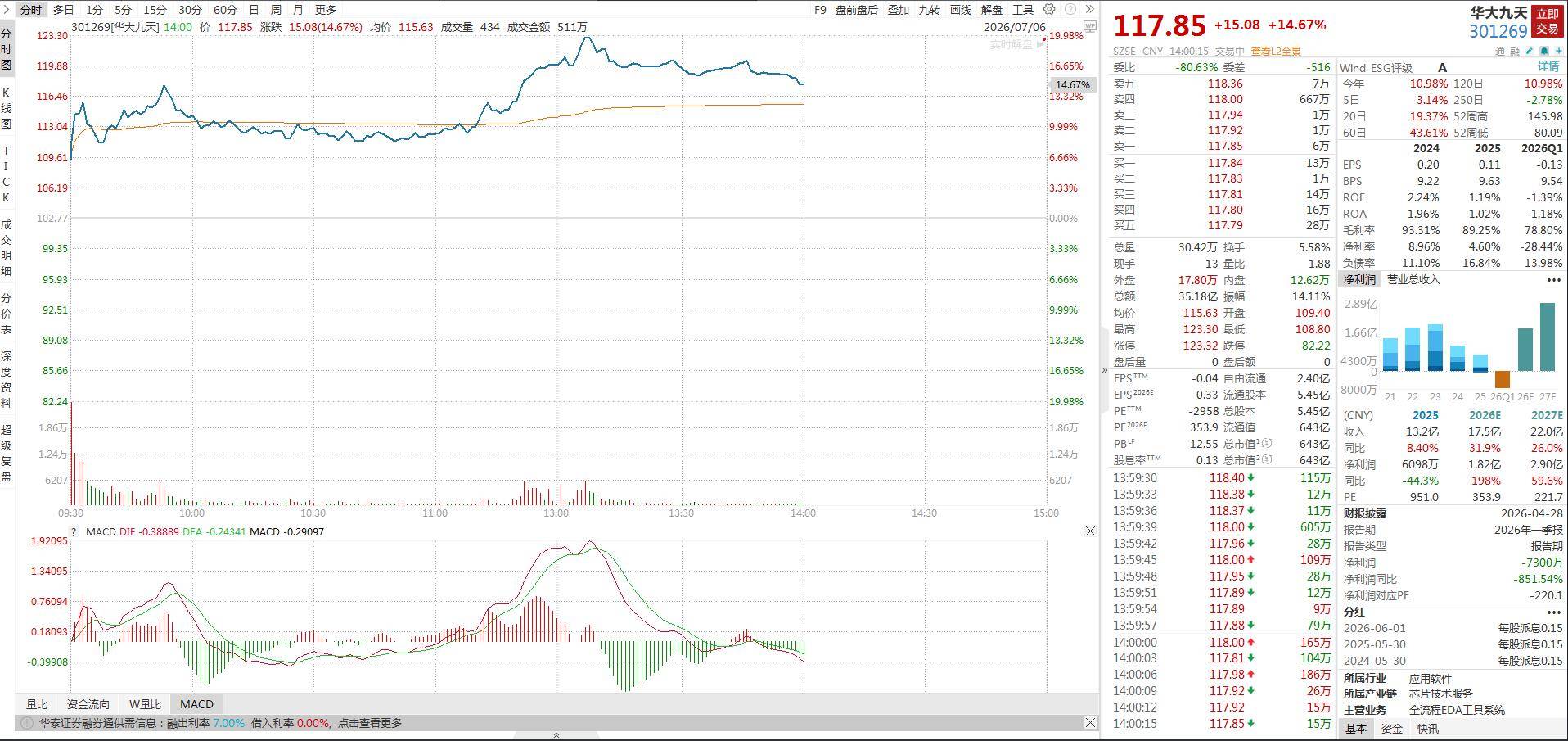This screenshot has width=1568, height=741.
Task: Toggle 叠加 overlay option
Action: pyautogui.click(x=899, y=10)
